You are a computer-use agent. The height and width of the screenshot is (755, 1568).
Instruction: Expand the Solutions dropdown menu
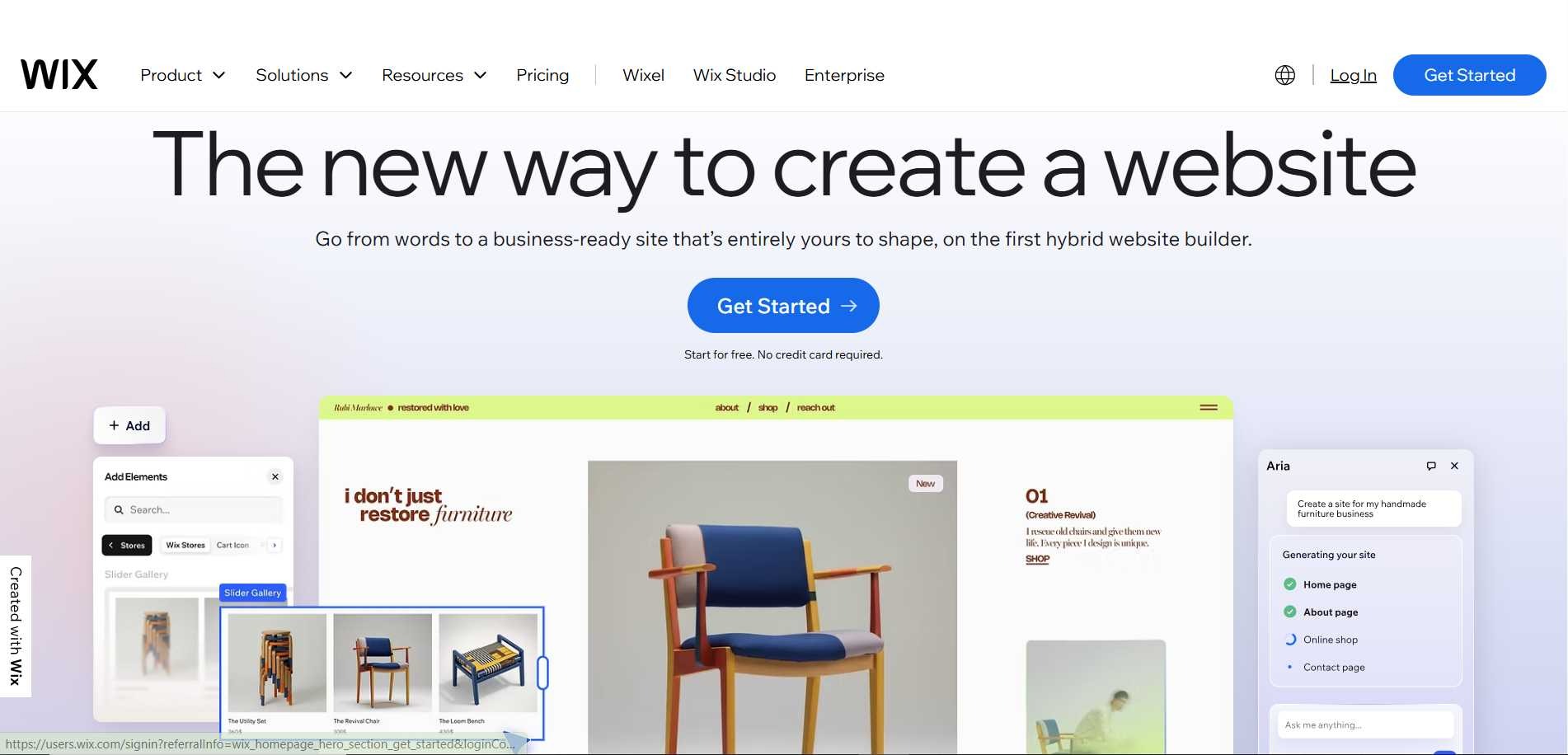[x=304, y=75]
